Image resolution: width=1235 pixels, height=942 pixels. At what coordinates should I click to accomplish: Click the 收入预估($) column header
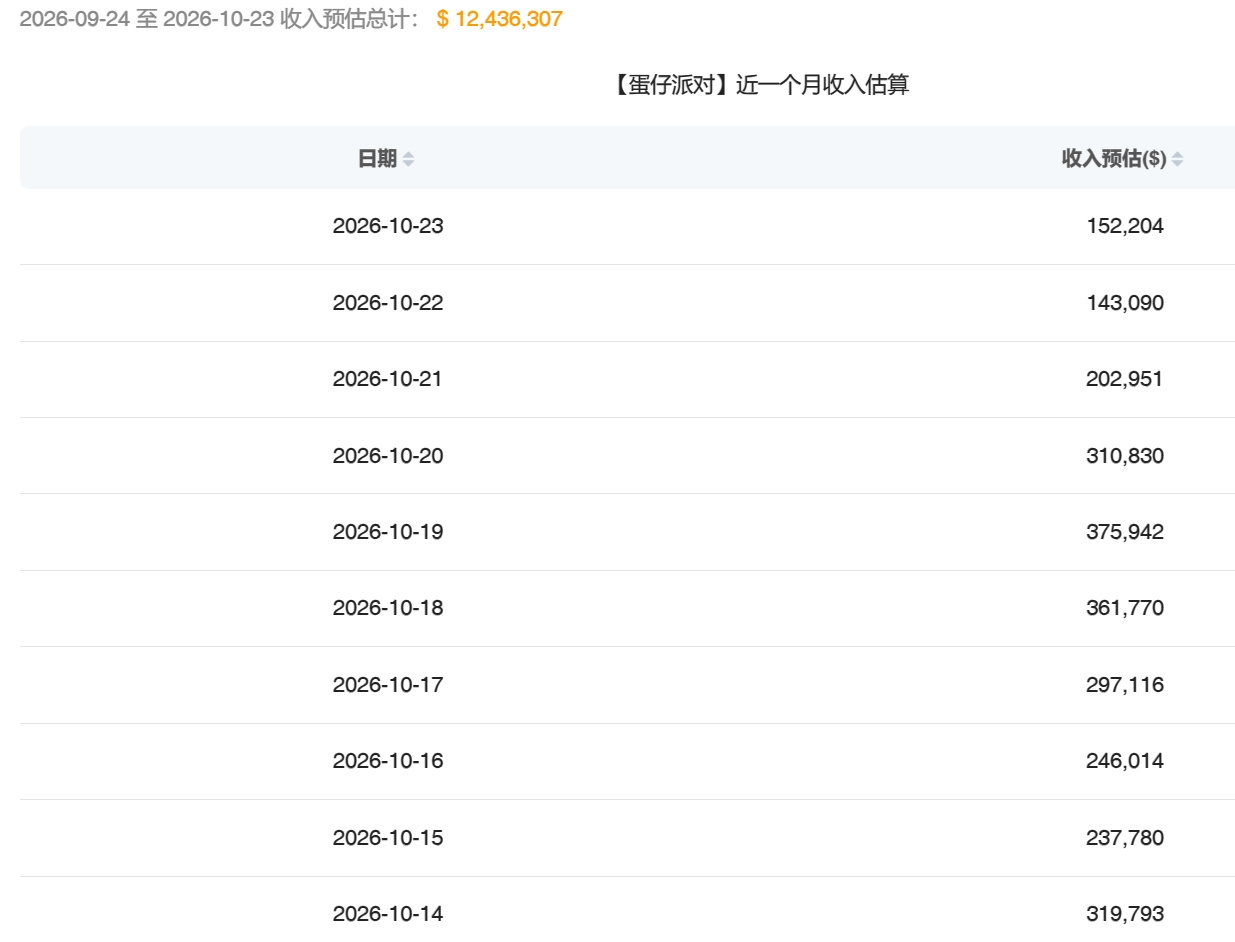[1114, 158]
